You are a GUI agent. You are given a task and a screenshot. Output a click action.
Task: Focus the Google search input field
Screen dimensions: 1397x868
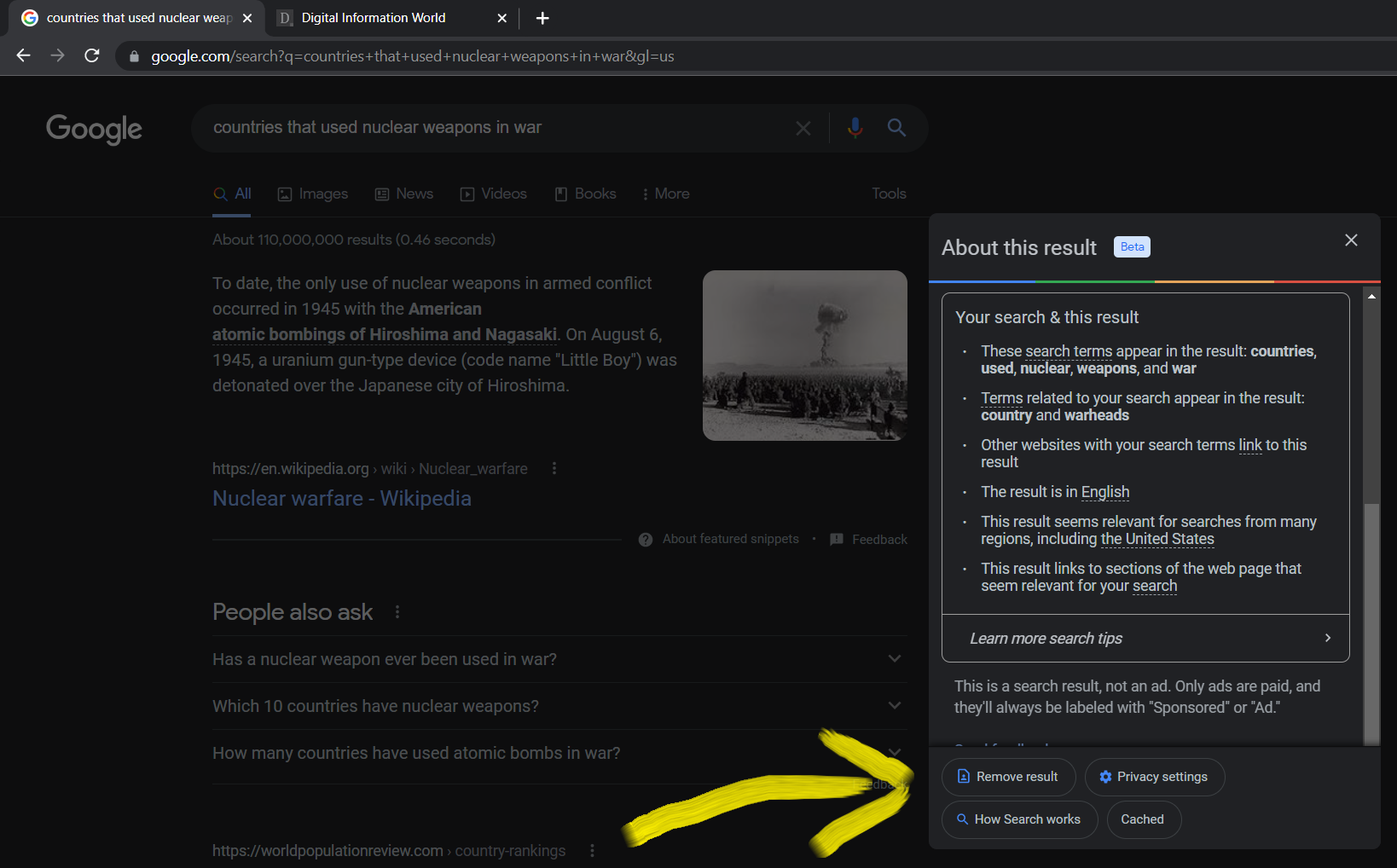[495, 128]
